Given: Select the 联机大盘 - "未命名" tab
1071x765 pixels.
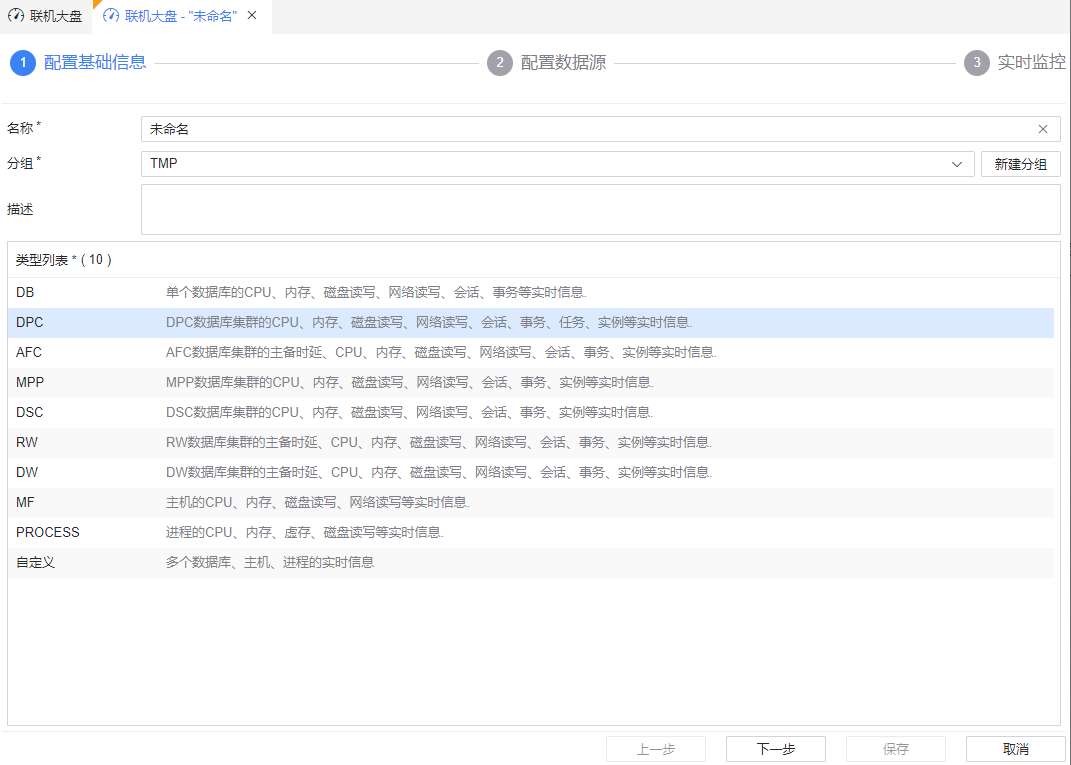Looking at the screenshot, I should [x=180, y=16].
